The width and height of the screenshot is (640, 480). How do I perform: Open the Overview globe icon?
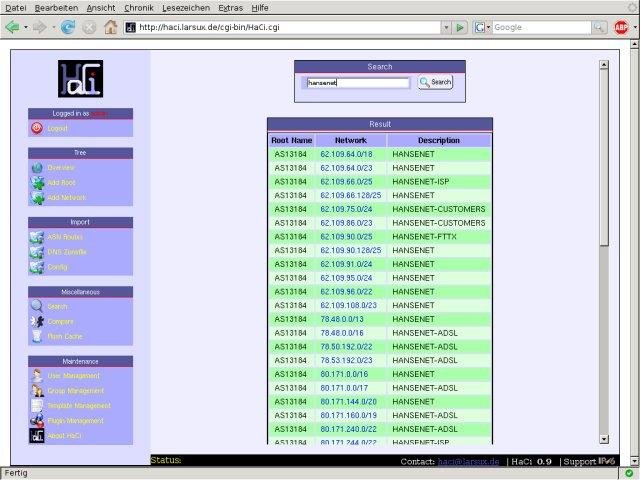(37, 168)
